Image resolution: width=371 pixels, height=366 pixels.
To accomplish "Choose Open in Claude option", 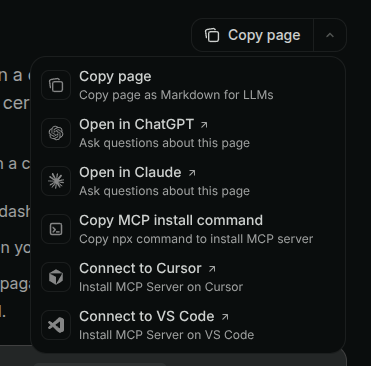I will (x=188, y=181).
